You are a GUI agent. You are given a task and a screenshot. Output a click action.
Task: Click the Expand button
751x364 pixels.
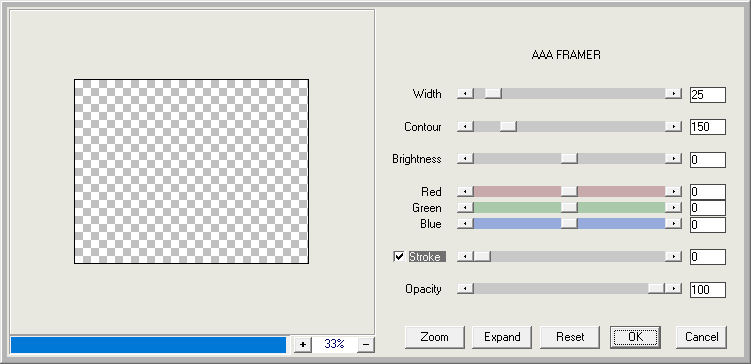pos(502,337)
